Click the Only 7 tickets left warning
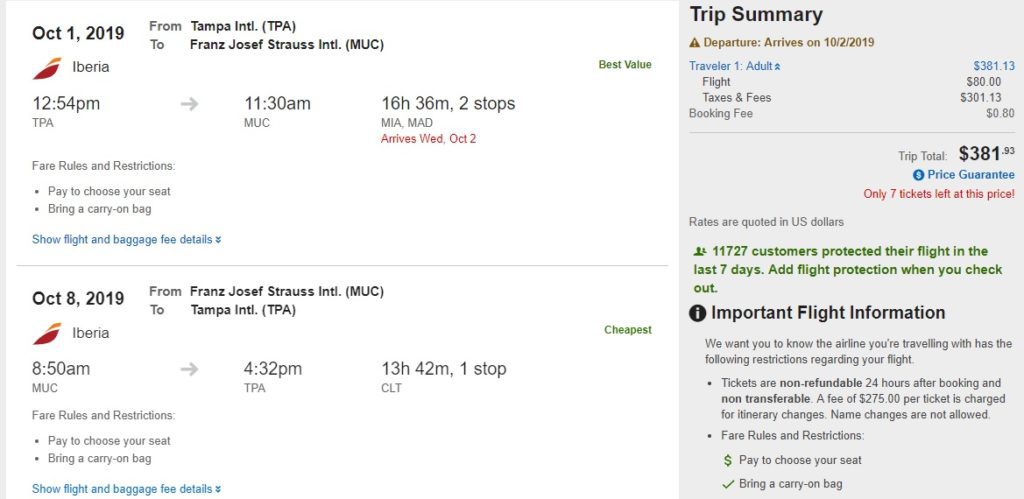 pos(939,193)
